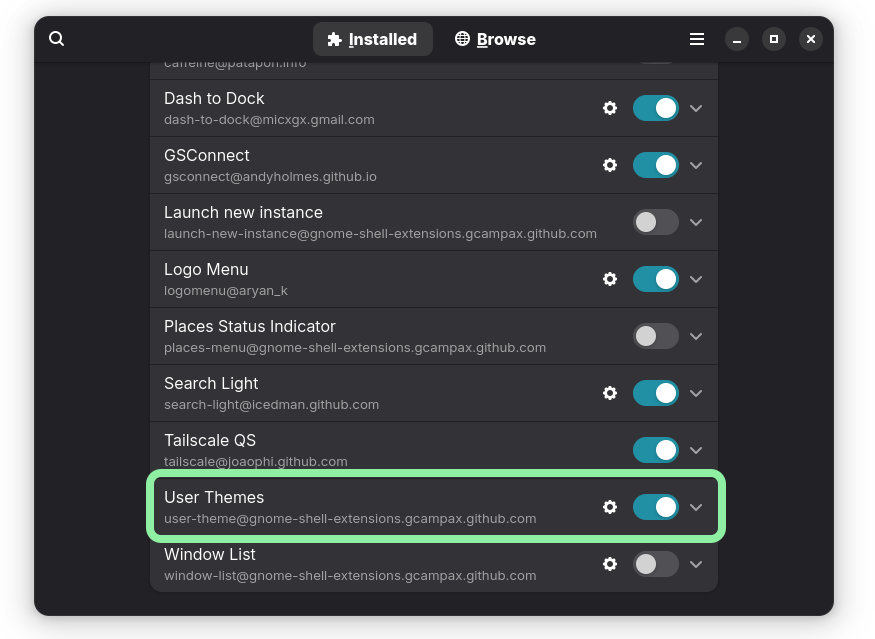Image resolution: width=875 pixels, height=639 pixels.
Task: Open Dash to Dock settings gear
Action: tap(610, 108)
